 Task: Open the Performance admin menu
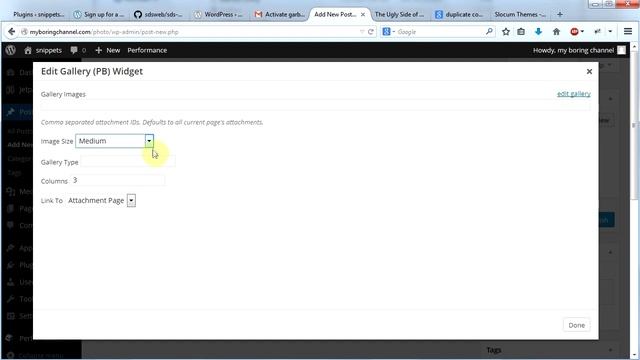pyautogui.click(x=147, y=50)
